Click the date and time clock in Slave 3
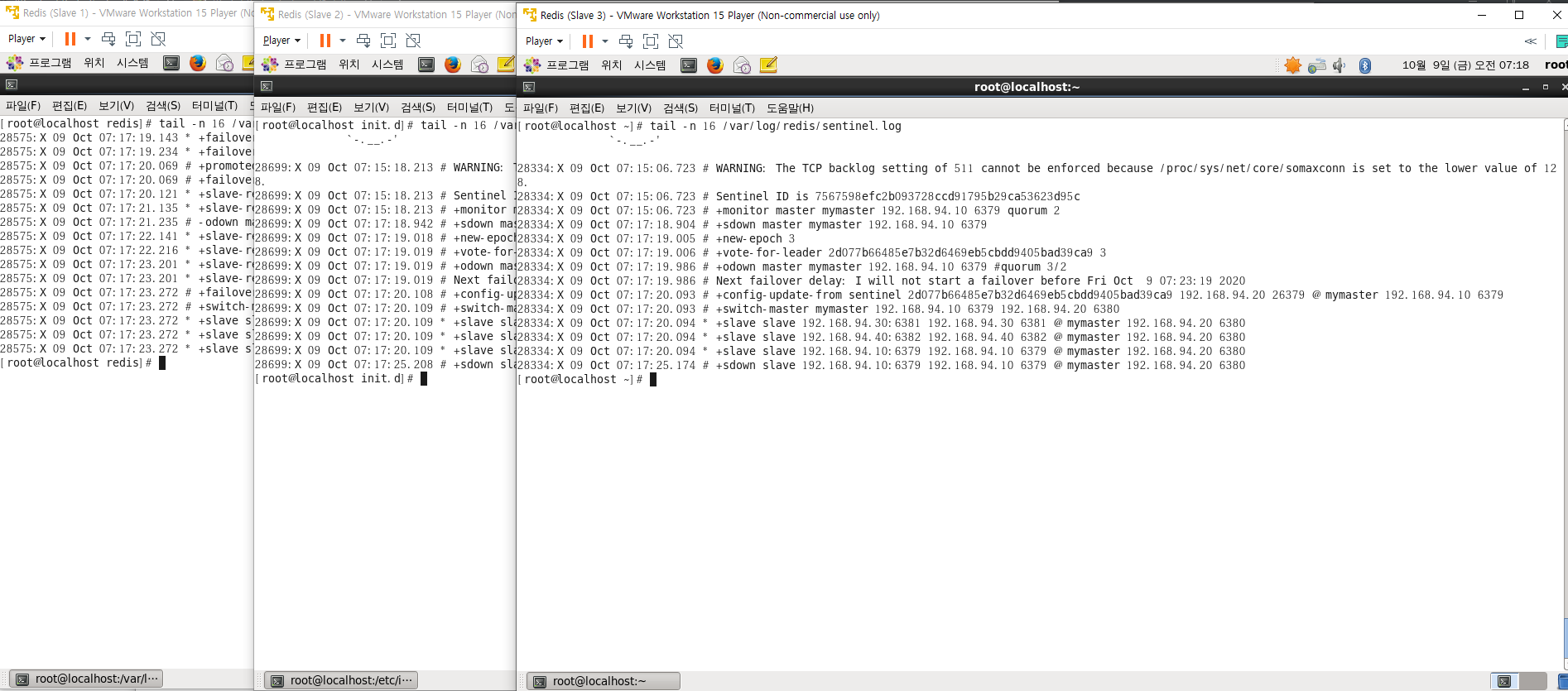The width and height of the screenshot is (1568, 691). tap(1465, 65)
